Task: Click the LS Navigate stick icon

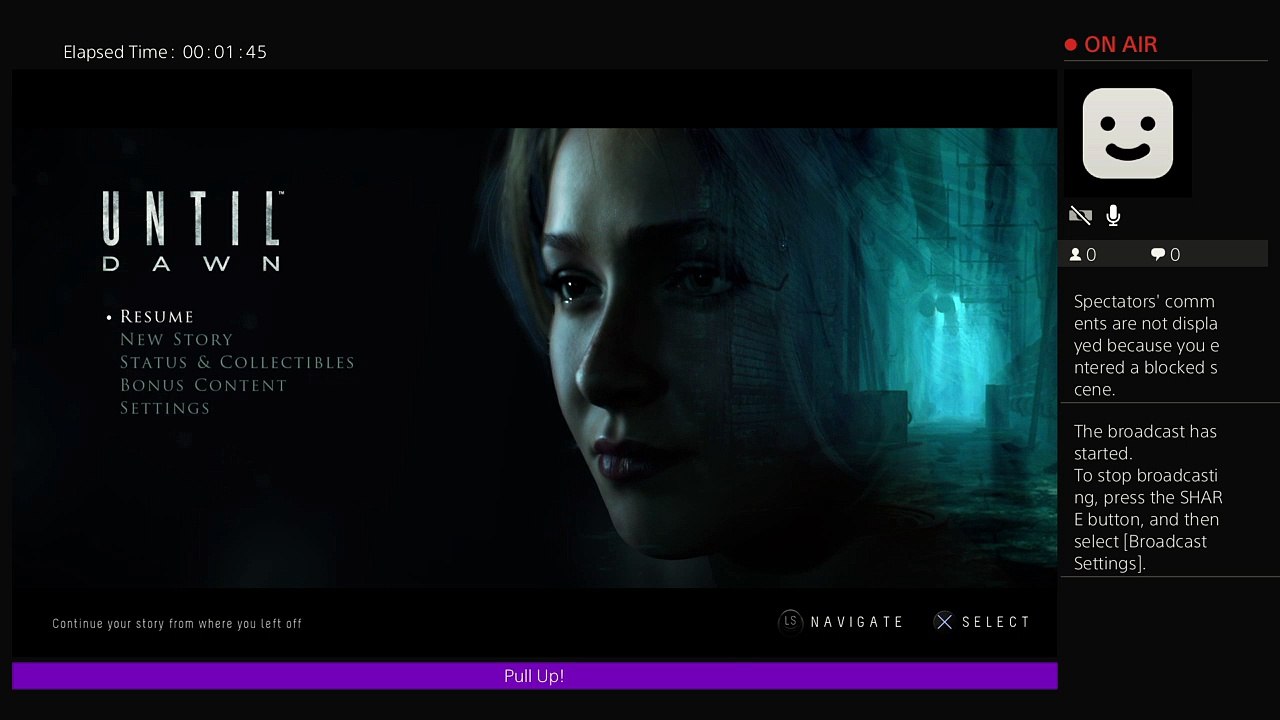Action: pyautogui.click(x=790, y=622)
